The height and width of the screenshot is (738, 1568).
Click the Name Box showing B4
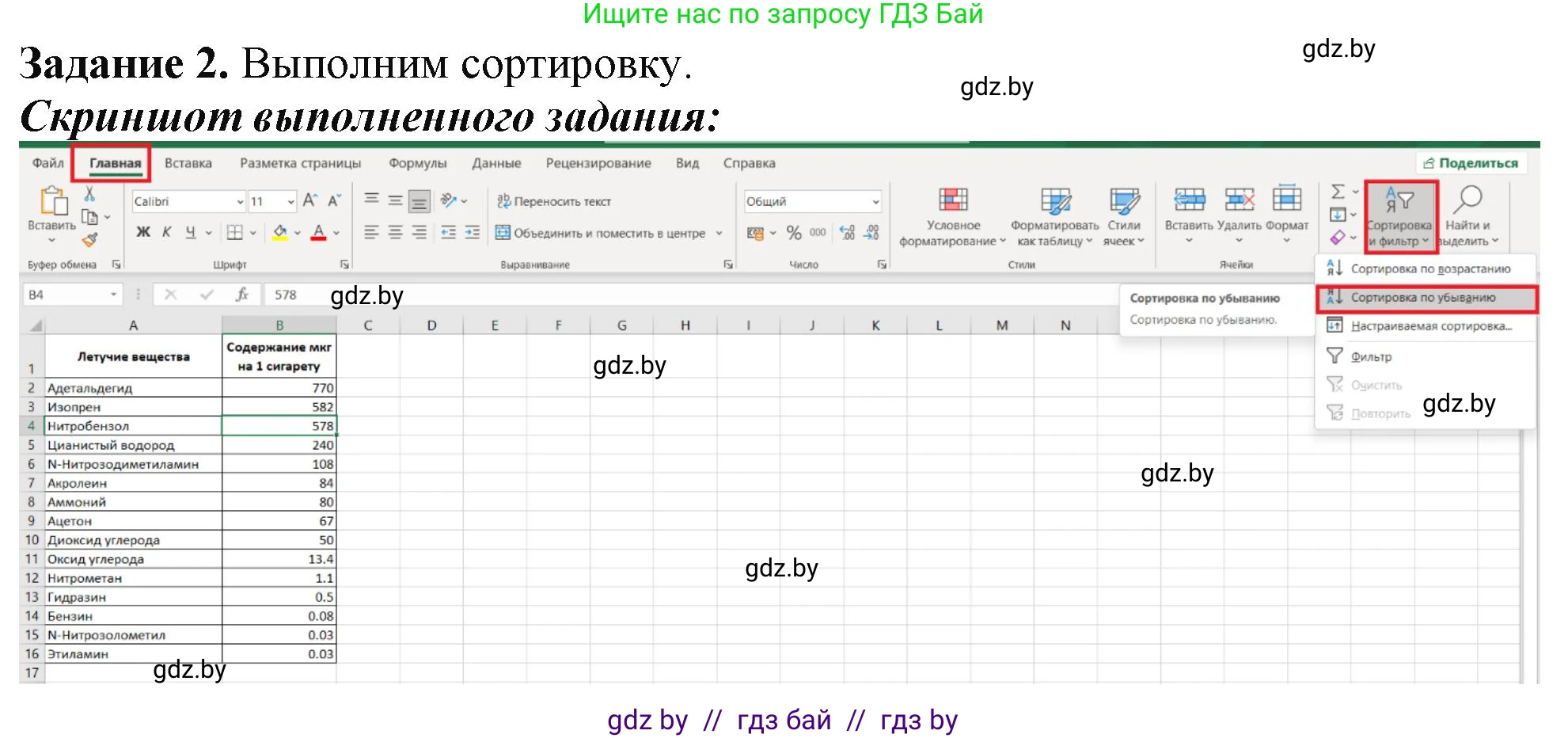67,294
